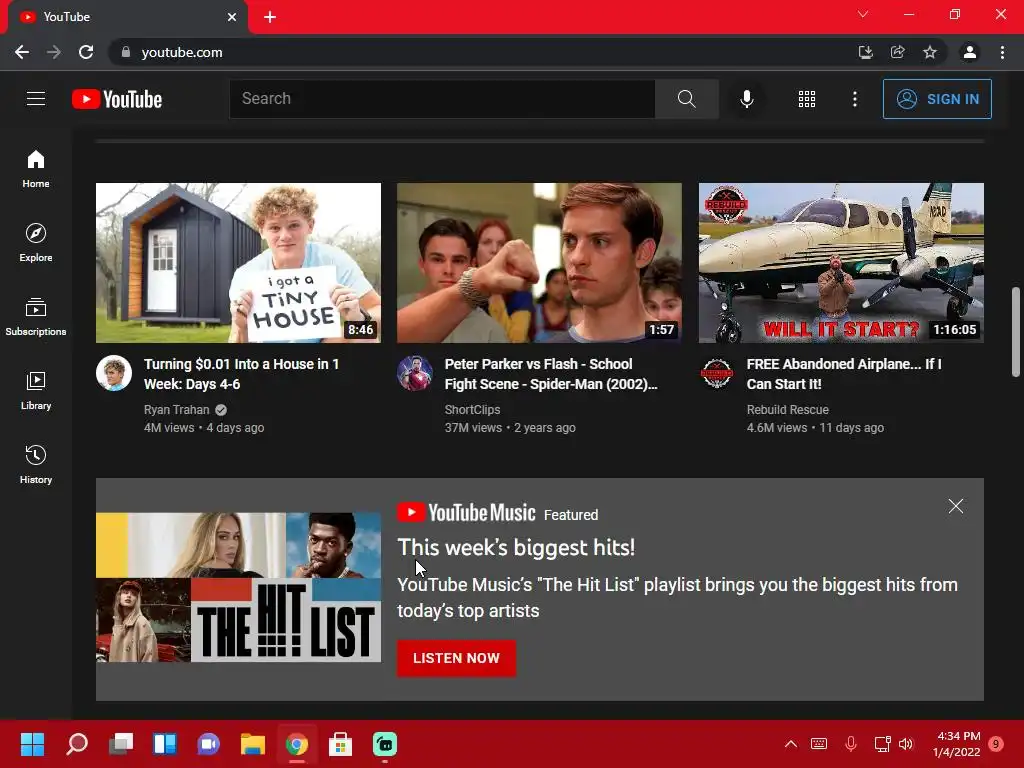
Task: Click 'This week's biggest hits!' heading
Action: (516, 547)
